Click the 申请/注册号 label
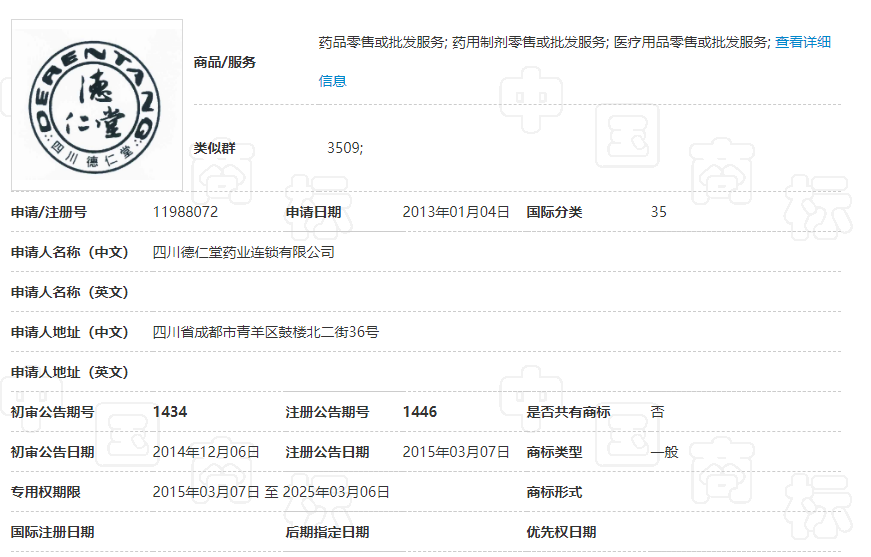Viewport: 871px width, 557px height. 49,212
